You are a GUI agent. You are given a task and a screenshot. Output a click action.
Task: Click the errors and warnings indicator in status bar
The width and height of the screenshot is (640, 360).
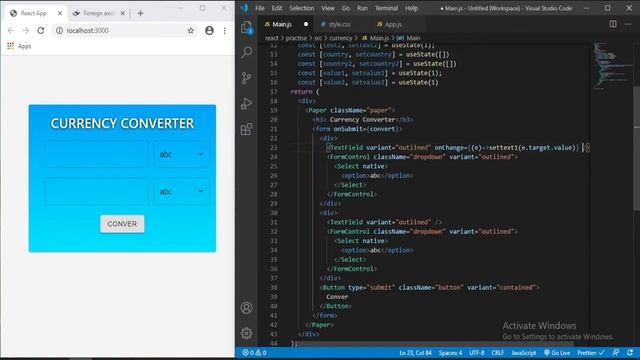(x=254, y=353)
